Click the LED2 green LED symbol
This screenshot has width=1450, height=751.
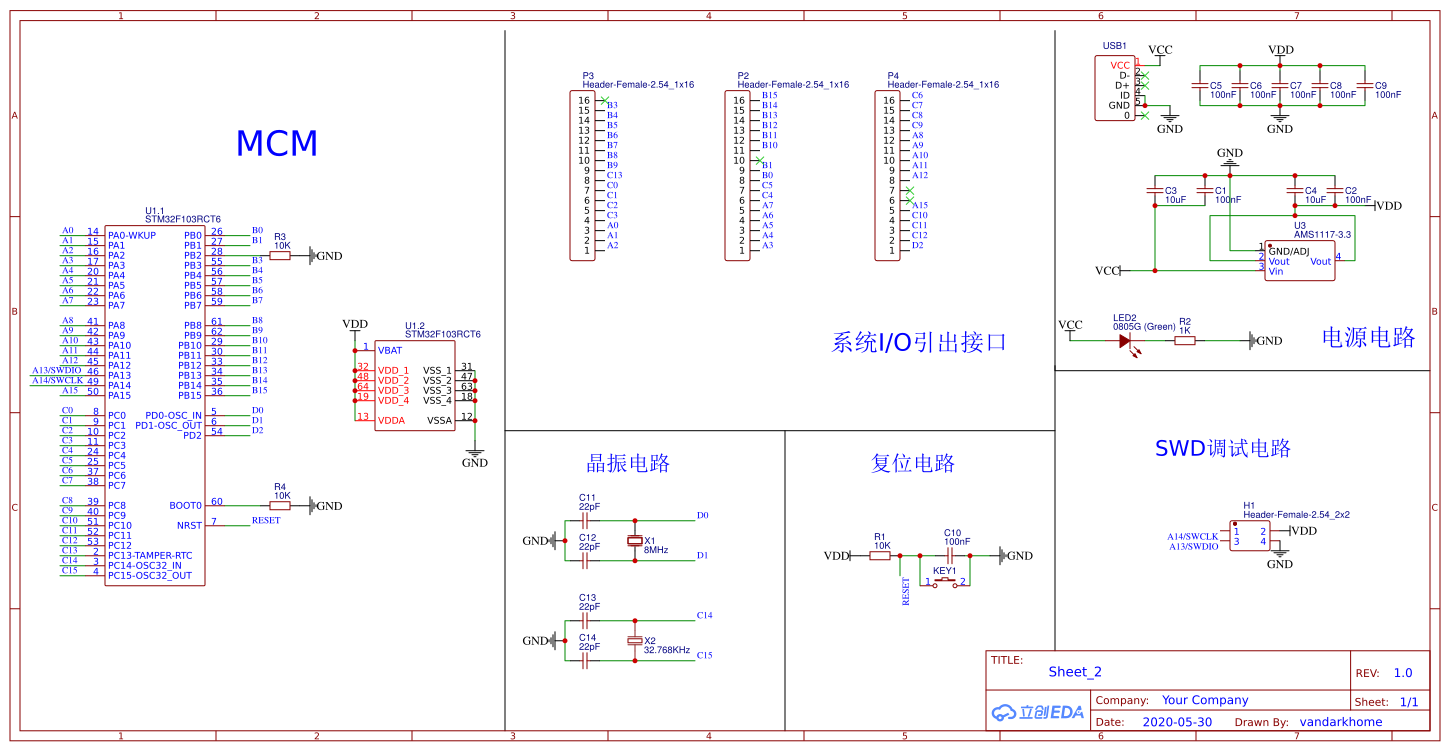(x=1125, y=341)
